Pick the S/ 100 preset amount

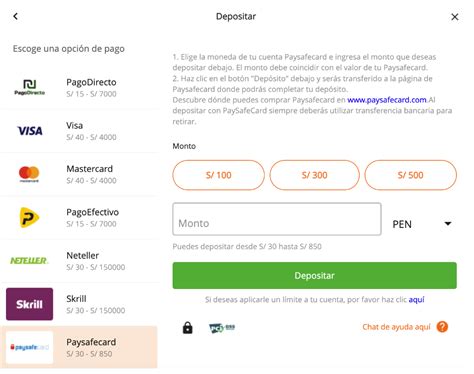[219, 175]
